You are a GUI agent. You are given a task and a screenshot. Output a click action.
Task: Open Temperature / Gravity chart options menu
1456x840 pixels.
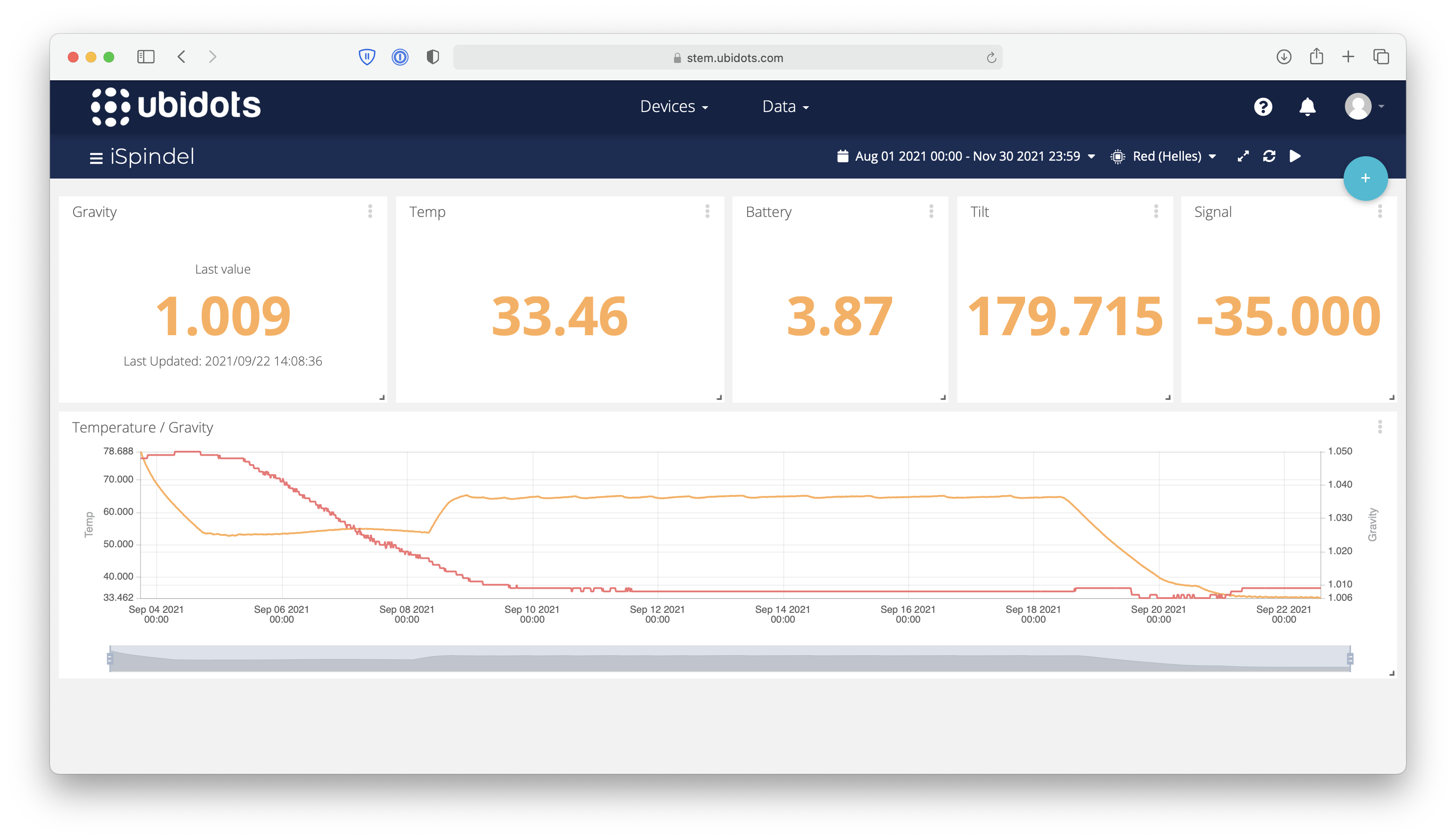[x=1380, y=427]
